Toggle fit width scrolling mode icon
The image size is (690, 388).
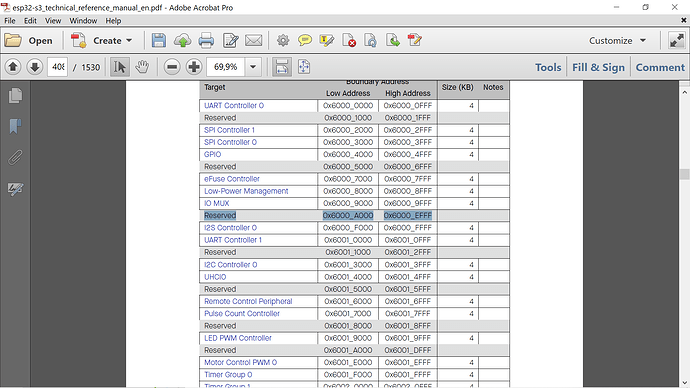[x=282, y=67]
